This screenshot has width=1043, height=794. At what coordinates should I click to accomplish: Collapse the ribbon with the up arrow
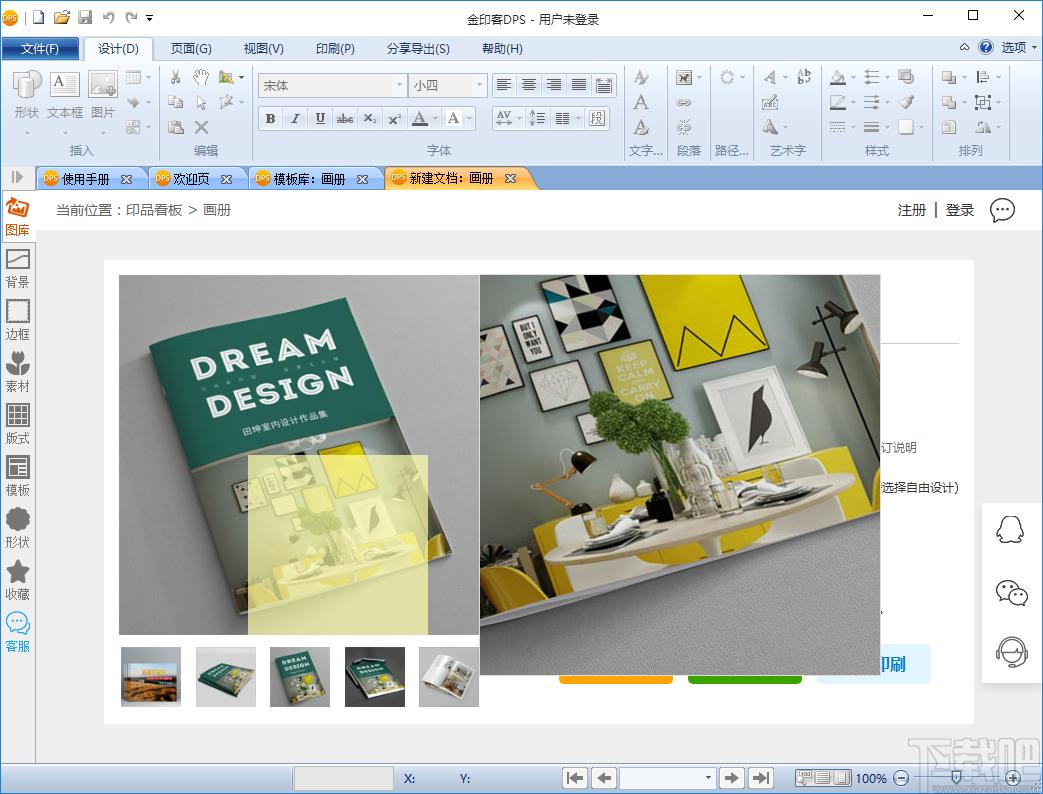point(964,47)
